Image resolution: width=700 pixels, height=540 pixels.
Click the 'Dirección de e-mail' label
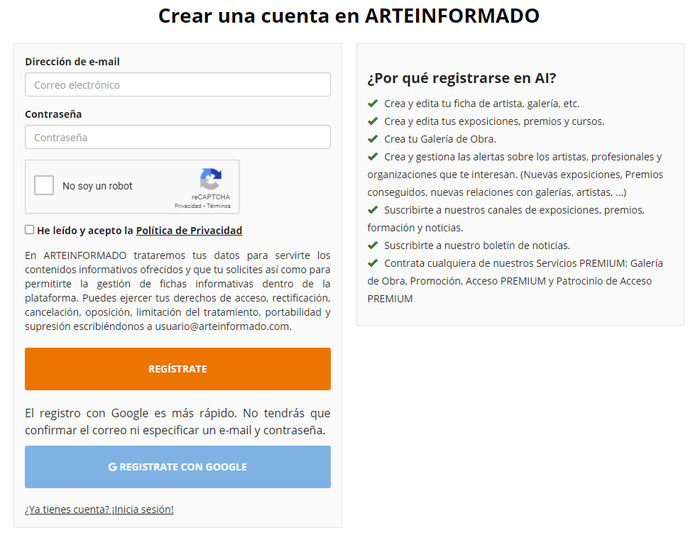tap(72, 62)
